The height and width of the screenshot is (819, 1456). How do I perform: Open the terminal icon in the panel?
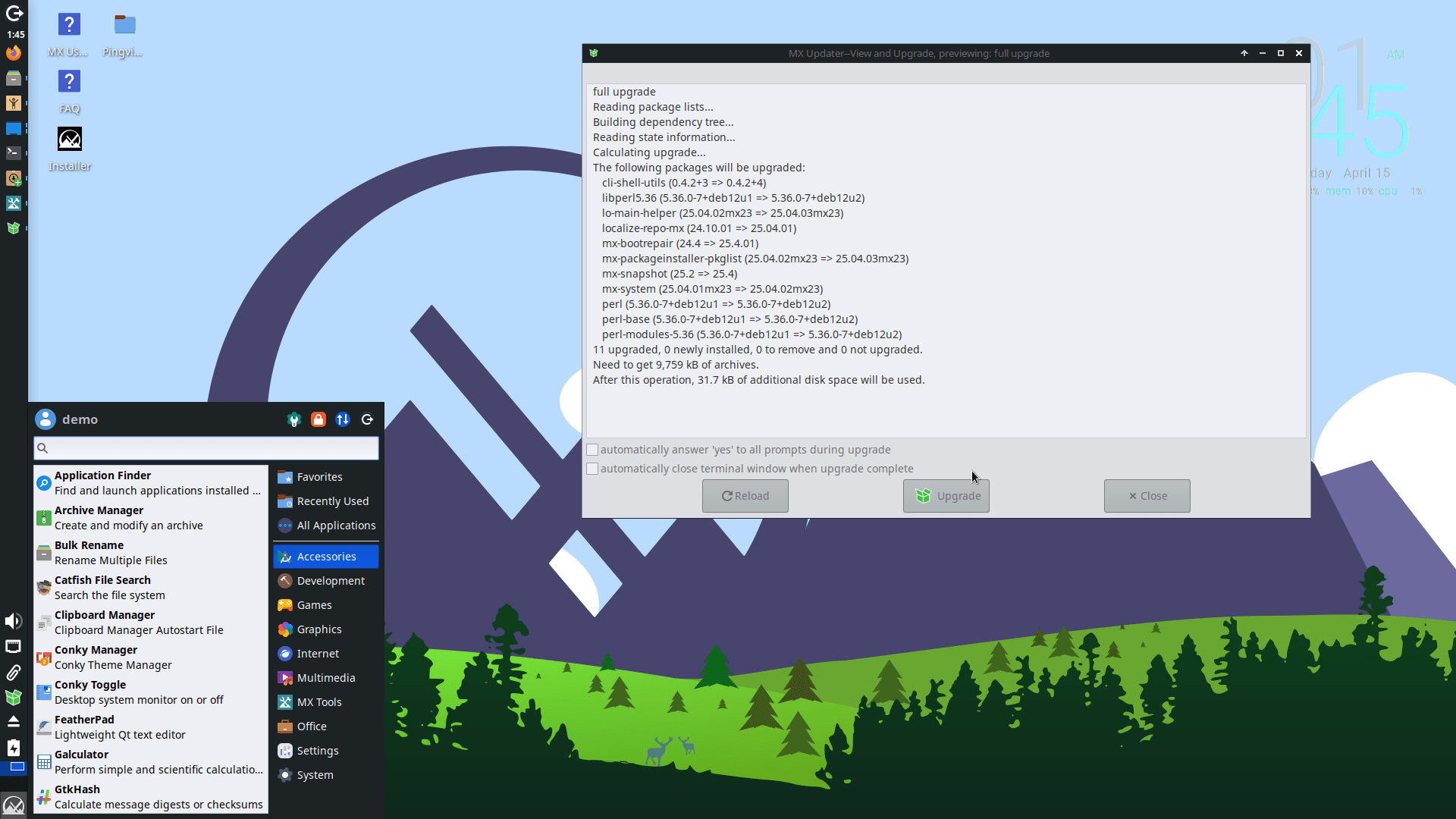[x=14, y=152]
